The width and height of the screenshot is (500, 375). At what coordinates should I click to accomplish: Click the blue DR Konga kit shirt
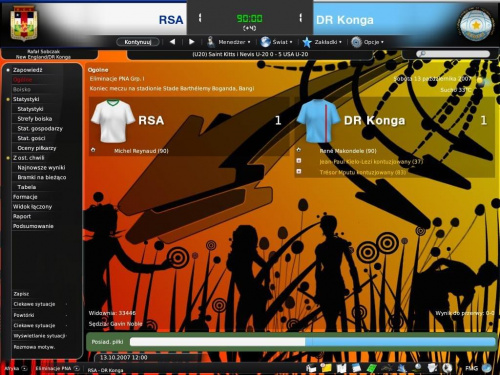coord(318,121)
